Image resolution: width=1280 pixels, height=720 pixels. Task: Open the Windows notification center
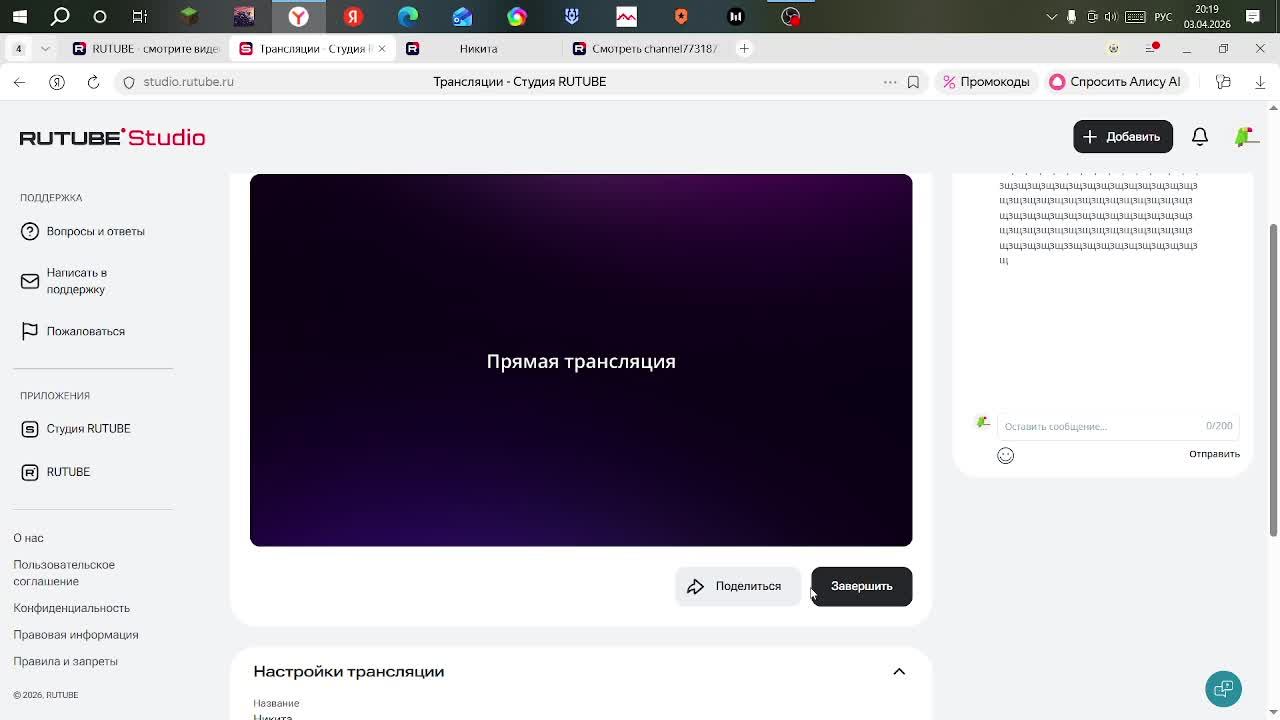coord(1253,17)
